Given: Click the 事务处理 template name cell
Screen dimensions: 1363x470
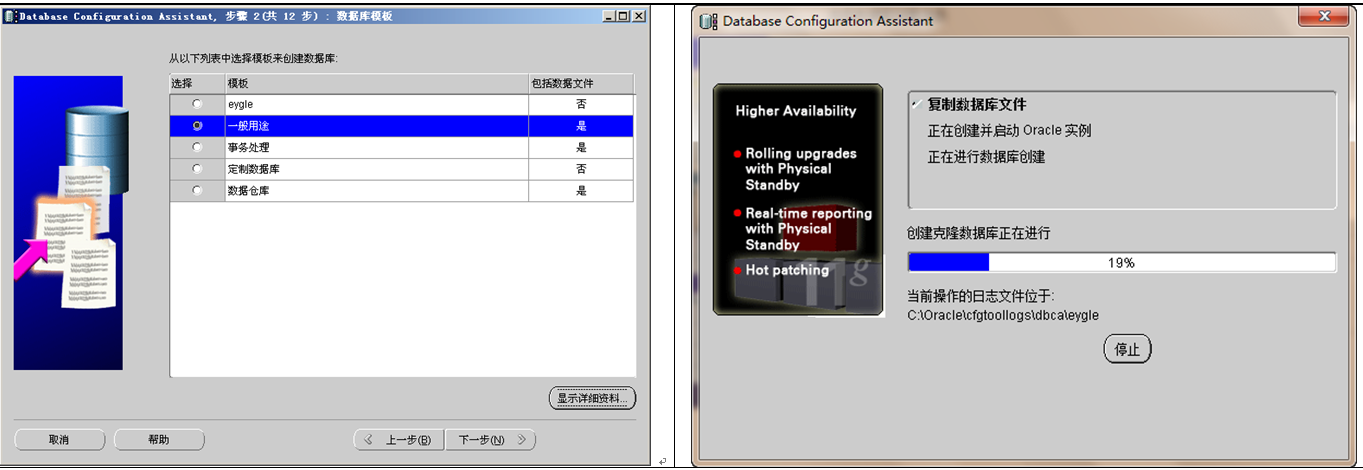Looking at the screenshot, I should point(376,147).
